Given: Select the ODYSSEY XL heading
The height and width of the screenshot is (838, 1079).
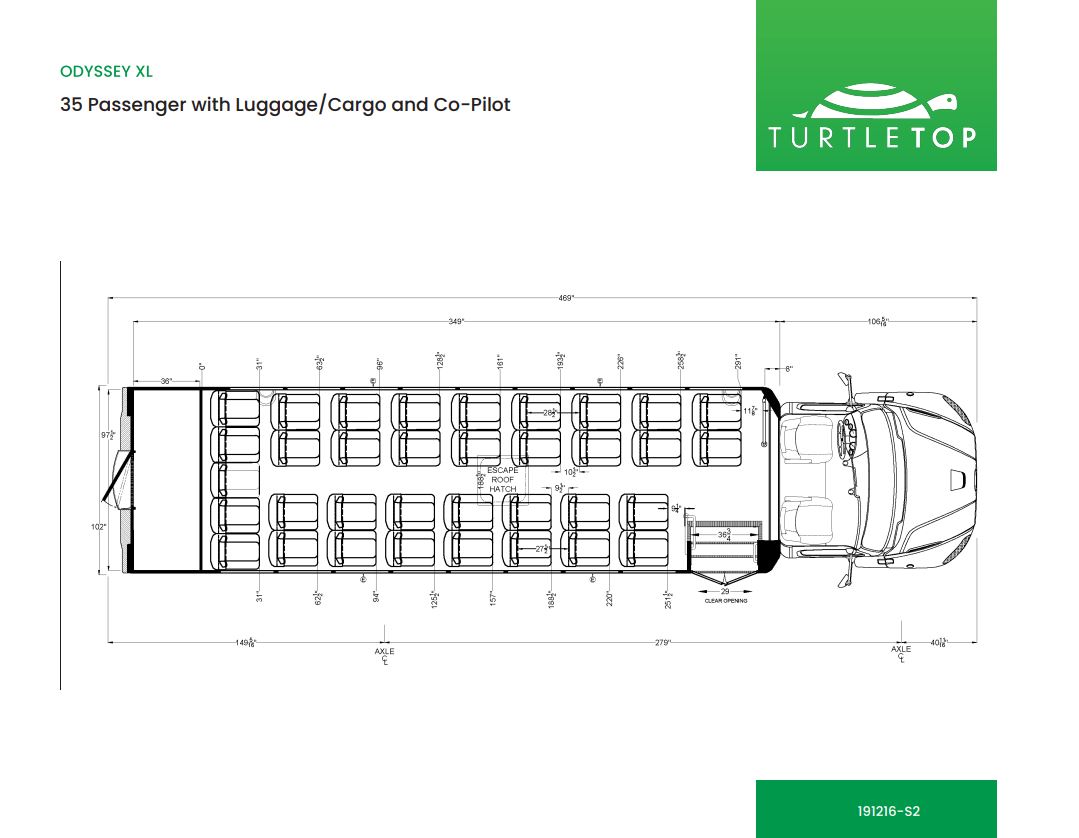Looking at the screenshot, I should [106, 72].
